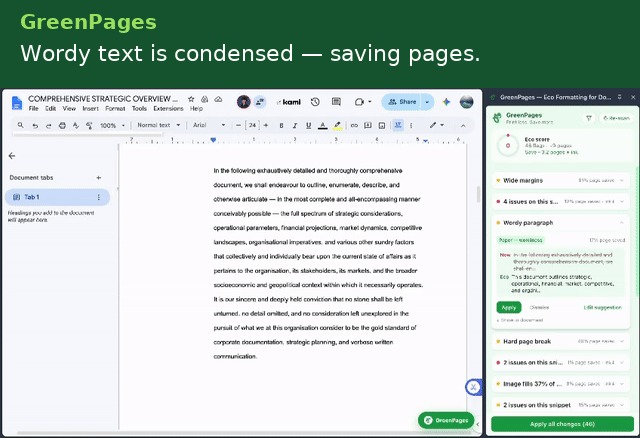640x438 pixels.
Task: Activate the paint format tool
Action: [x=89, y=126]
